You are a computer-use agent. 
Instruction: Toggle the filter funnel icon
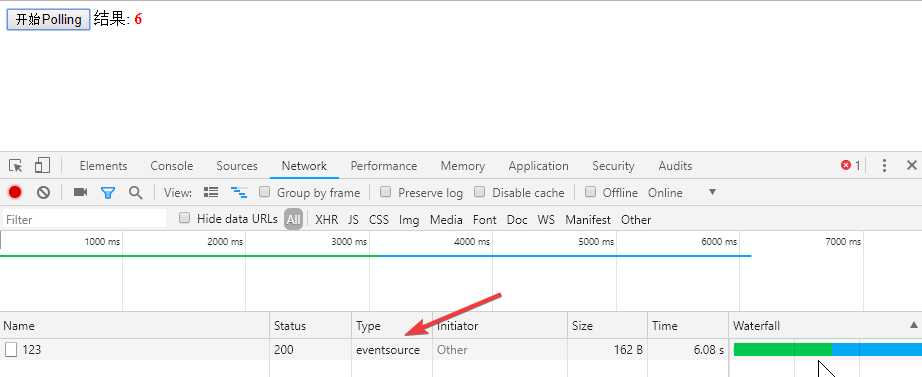(108, 192)
